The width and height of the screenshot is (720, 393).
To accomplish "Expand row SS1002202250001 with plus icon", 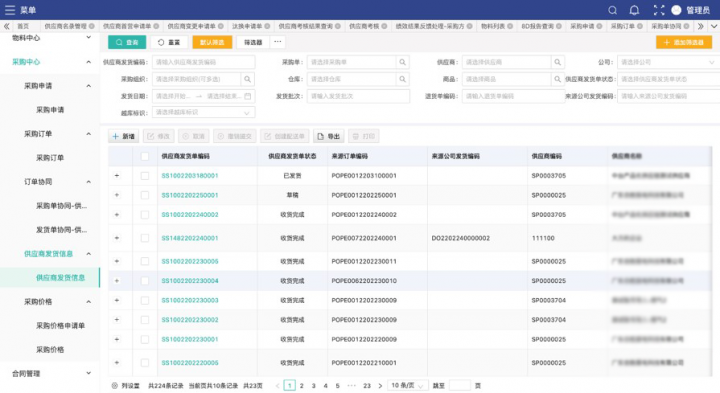I will 117,195.
